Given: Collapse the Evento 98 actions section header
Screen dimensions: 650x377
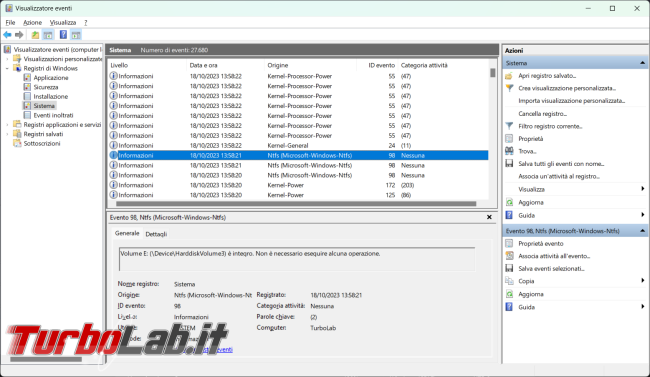Looking at the screenshot, I should [642, 231].
